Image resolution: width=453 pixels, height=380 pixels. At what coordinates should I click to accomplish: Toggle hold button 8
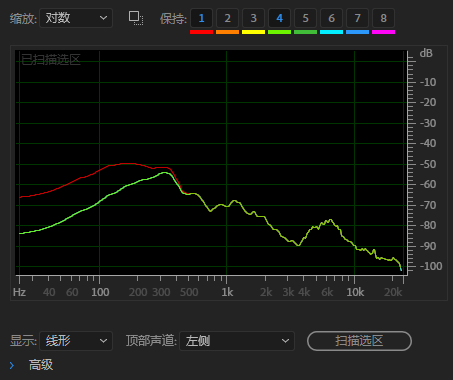383,18
